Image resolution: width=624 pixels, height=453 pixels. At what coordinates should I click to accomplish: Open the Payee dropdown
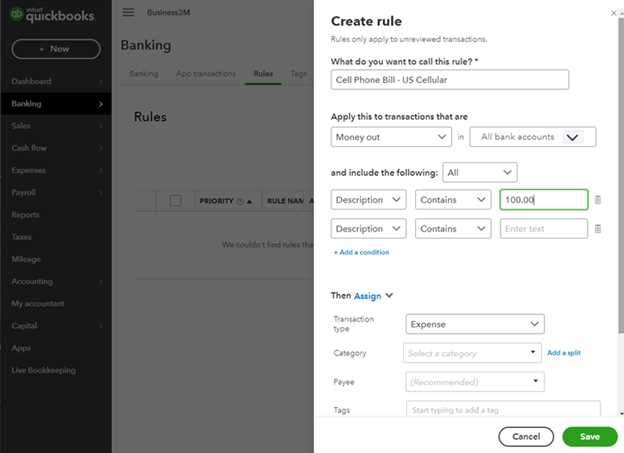tap(475, 382)
